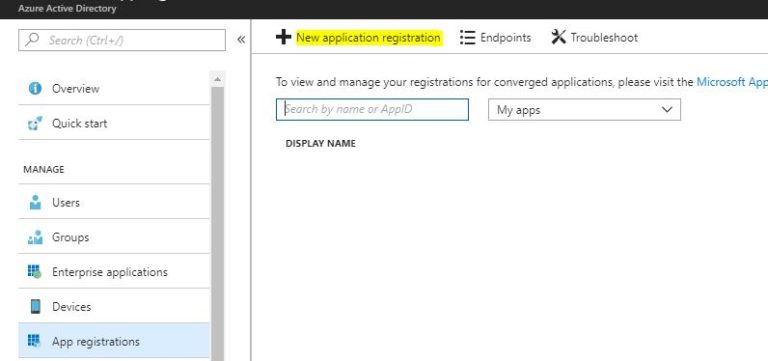Viewport: 768px width, 361px height.
Task: Click the Devices phone icon
Action: tap(35, 307)
